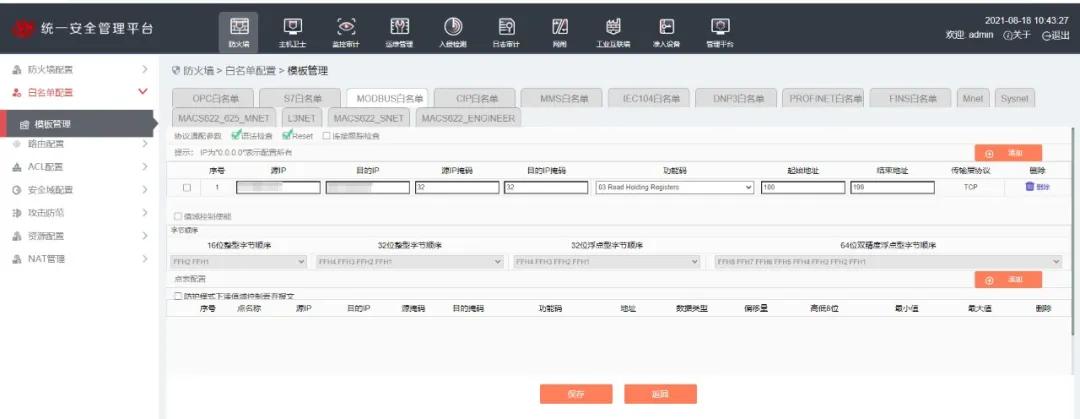The height and width of the screenshot is (419, 1080).
Task: Click the breadcrumb shield icon before 防火墙
Action: tap(175, 70)
